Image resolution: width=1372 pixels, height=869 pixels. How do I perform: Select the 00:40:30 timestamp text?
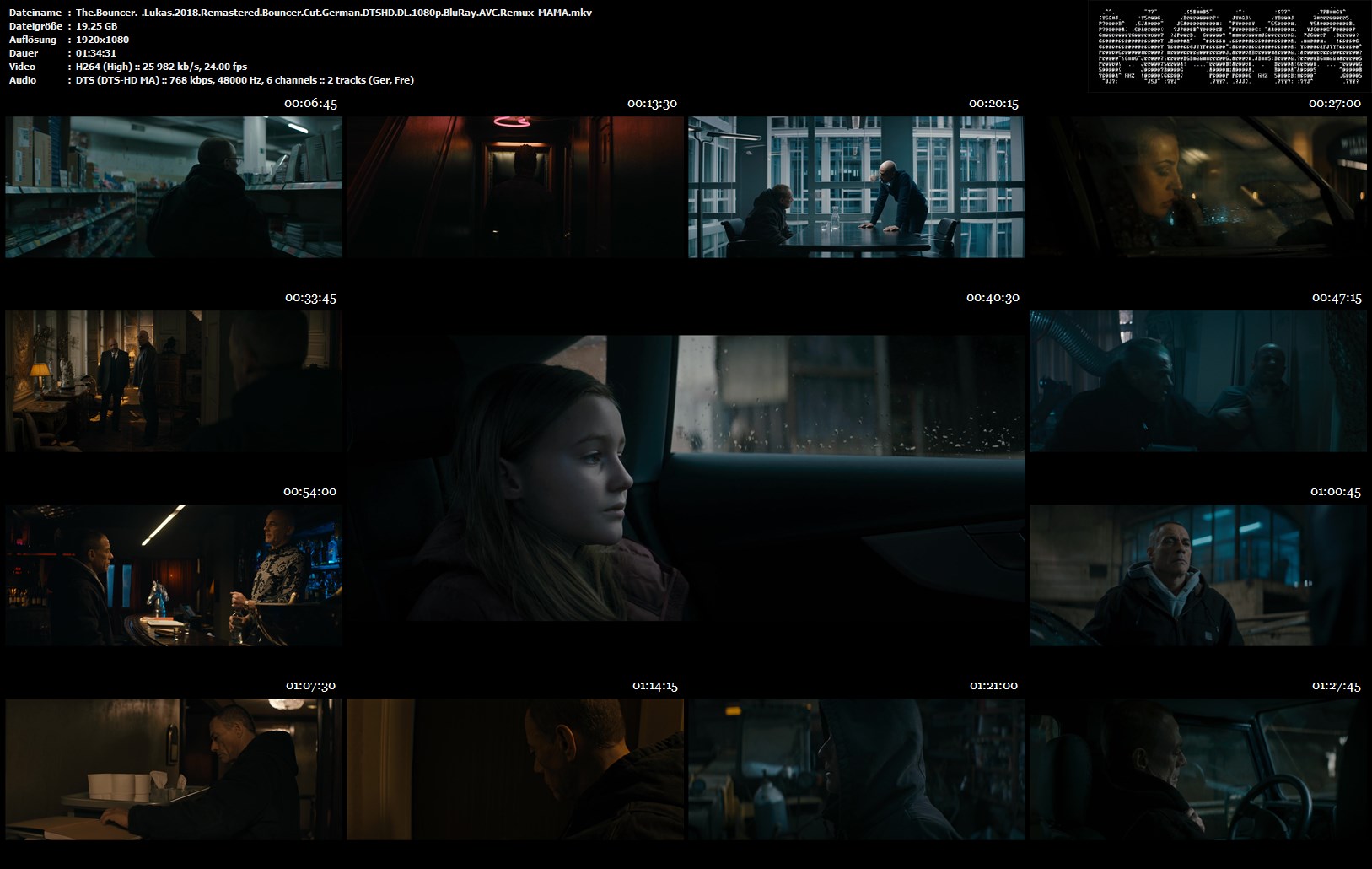(993, 298)
